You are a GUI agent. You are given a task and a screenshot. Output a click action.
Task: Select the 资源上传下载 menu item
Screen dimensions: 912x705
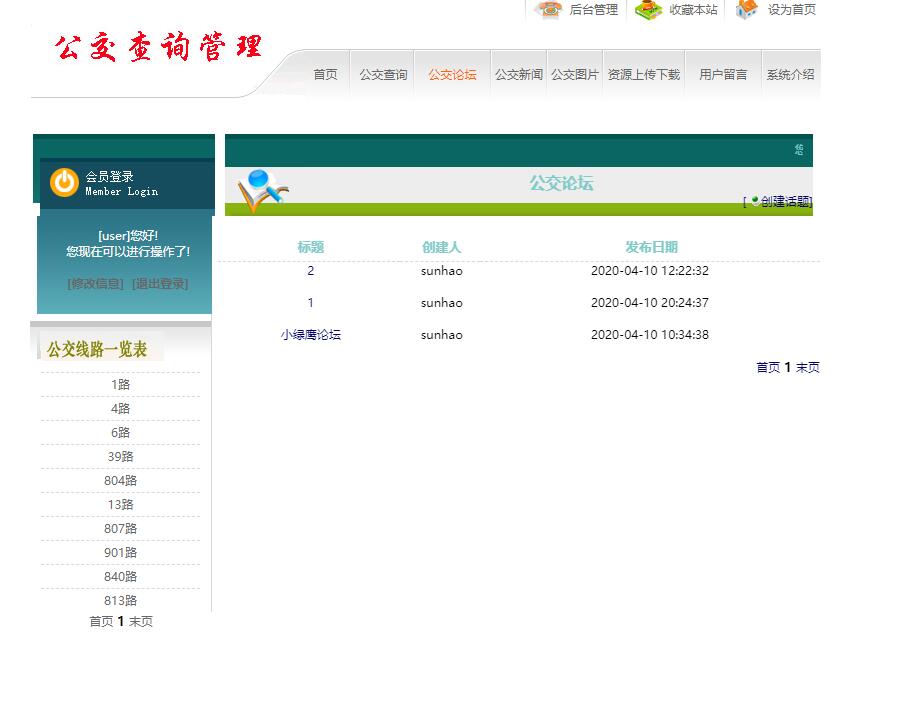click(643, 72)
